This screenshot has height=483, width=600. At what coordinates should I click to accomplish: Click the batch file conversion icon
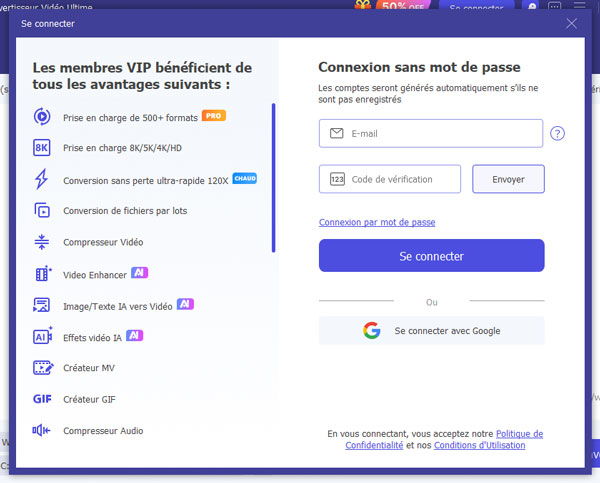pyautogui.click(x=42, y=211)
